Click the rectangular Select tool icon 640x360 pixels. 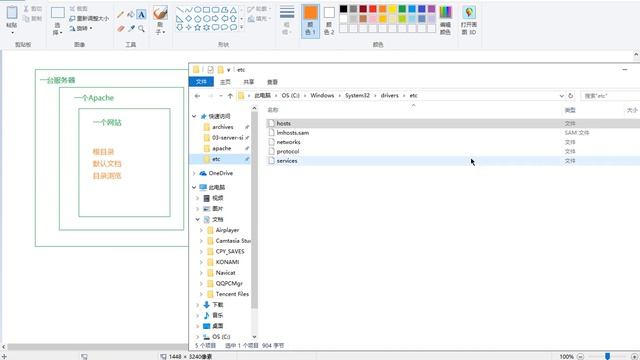click(x=58, y=13)
